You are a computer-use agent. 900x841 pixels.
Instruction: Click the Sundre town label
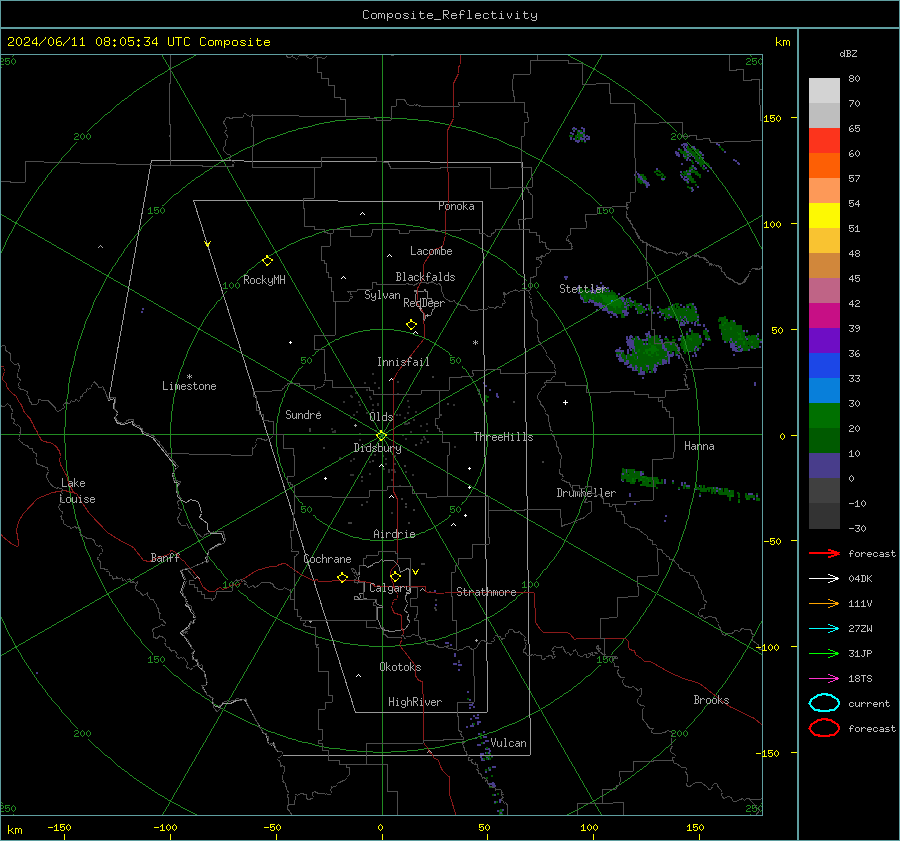click(303, 415)
